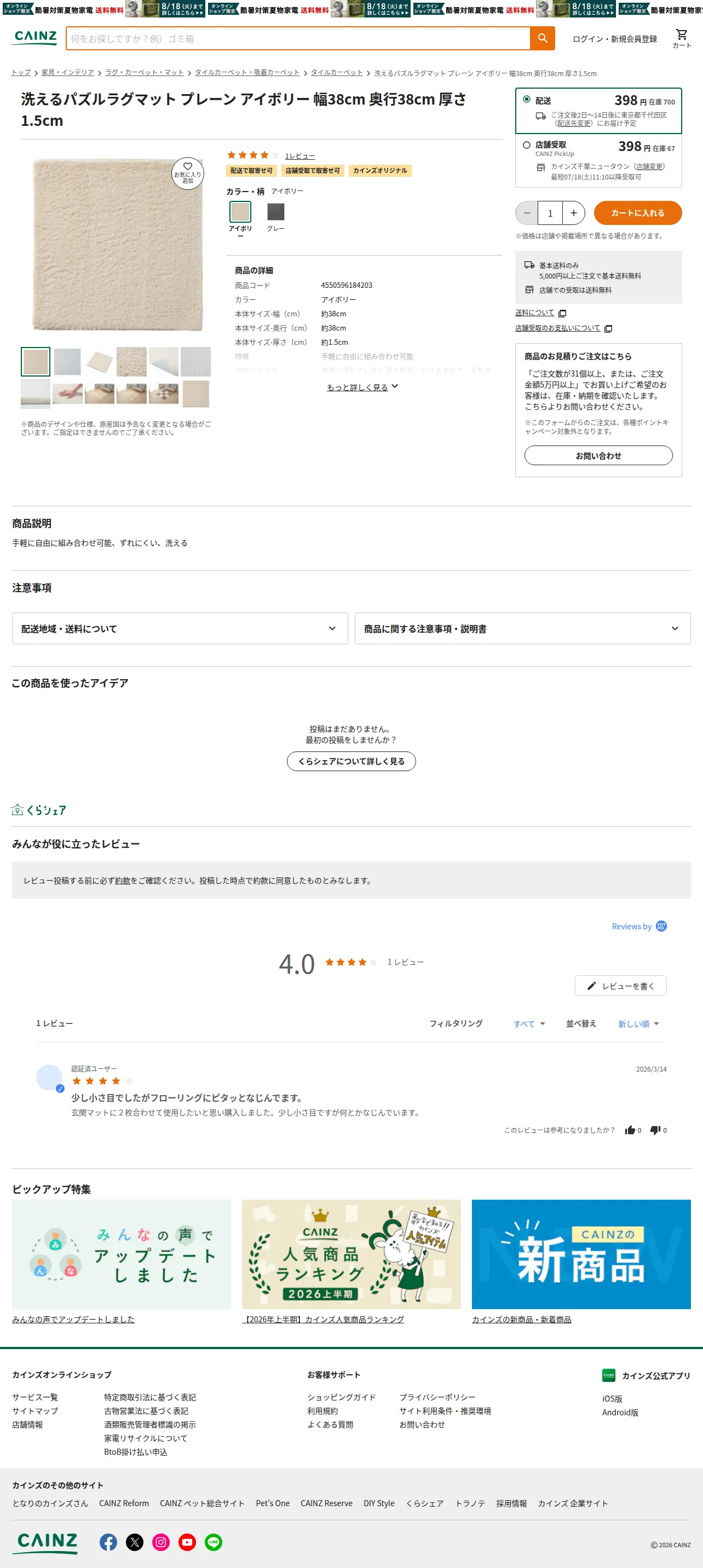Add item to favorites with heart icon
This screenshot has width=703, height=1568.
(188, 173)
